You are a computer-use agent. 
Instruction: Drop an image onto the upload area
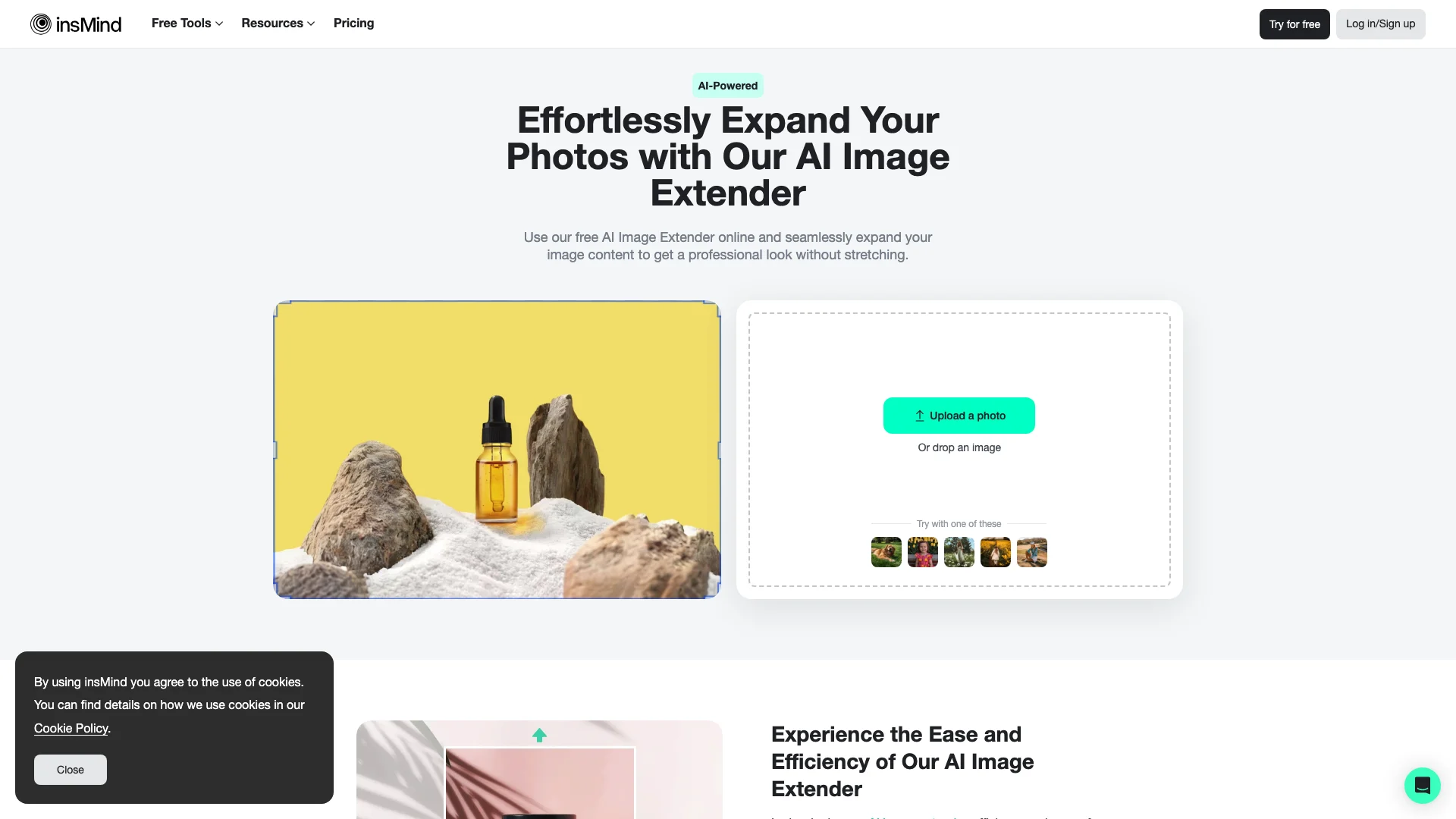click(x=959, y=448)
